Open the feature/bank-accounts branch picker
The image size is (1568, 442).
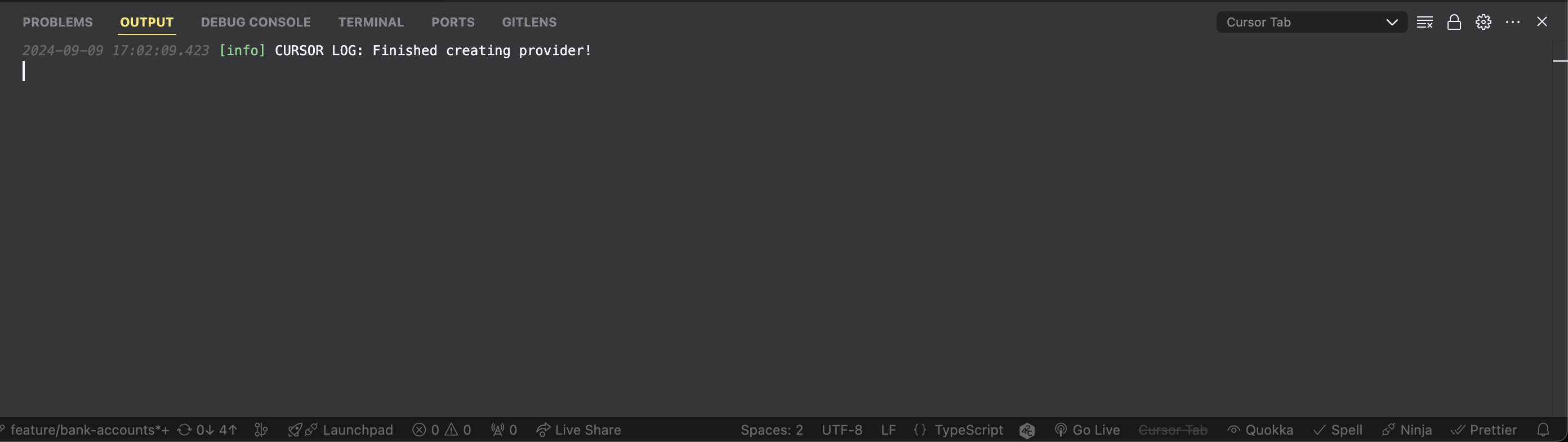[x=85, y=430]
